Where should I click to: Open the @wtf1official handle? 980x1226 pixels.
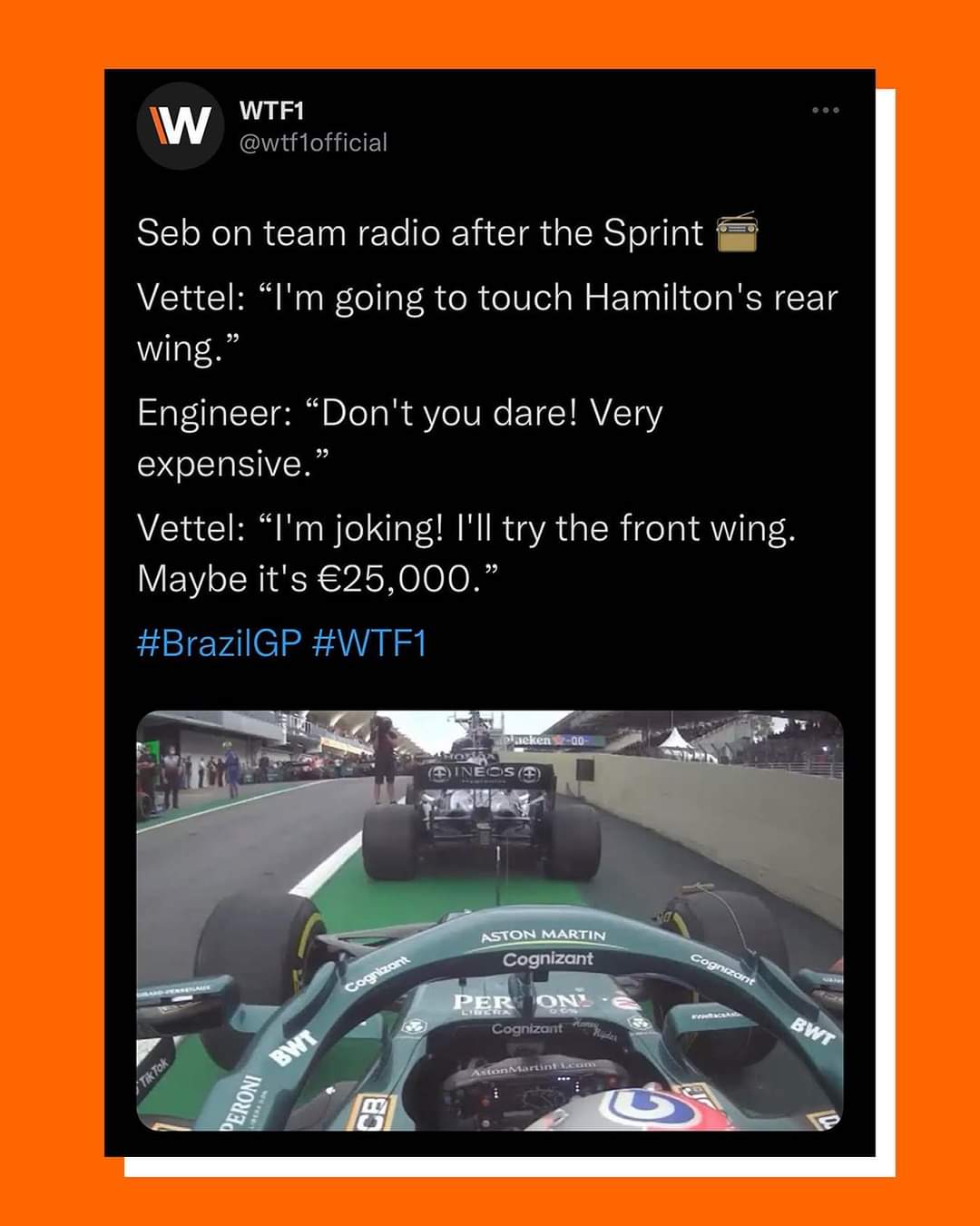pyautogui.click(x=313, y=142)
